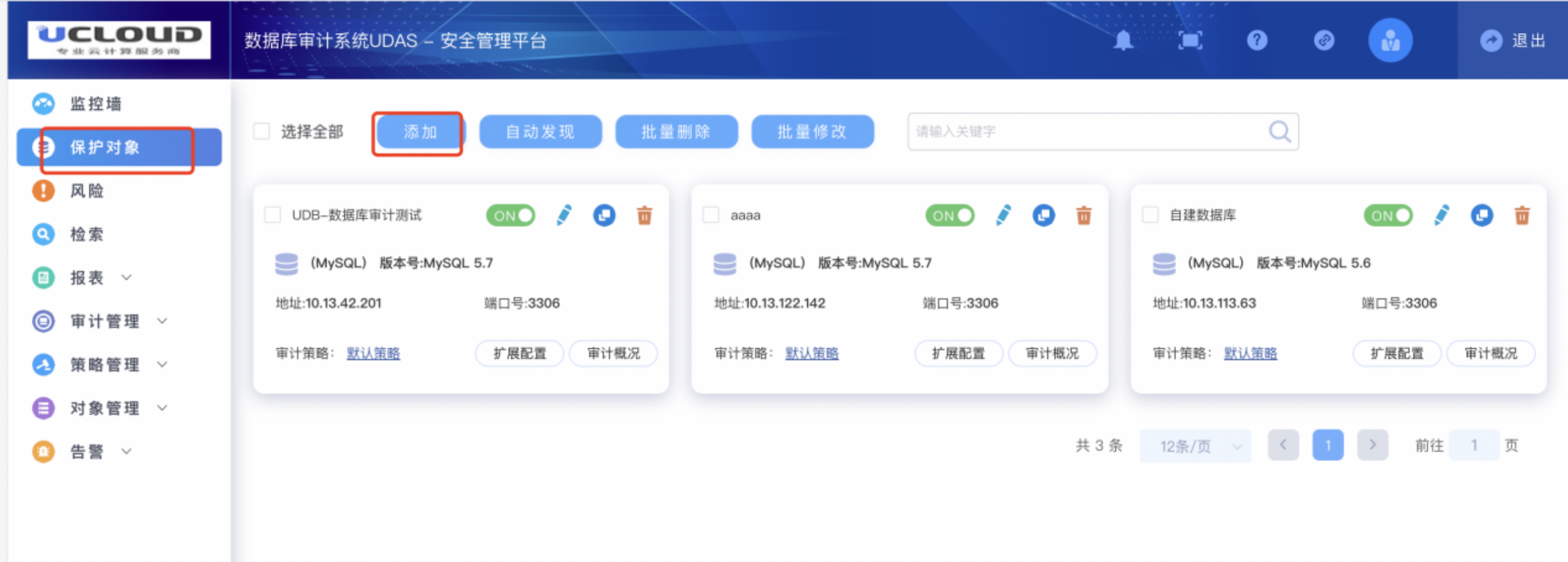Select the aaaa card checkbox

point(711,215)
